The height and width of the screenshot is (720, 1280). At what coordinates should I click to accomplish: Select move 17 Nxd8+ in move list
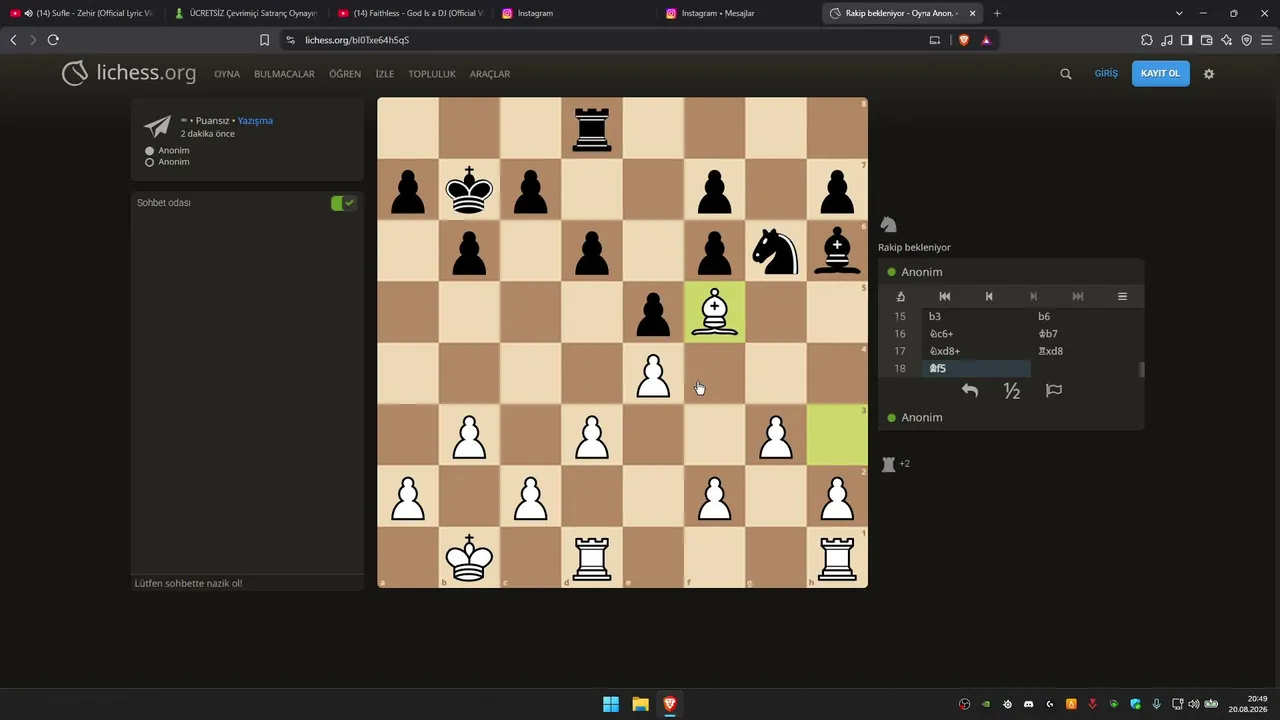976,351
